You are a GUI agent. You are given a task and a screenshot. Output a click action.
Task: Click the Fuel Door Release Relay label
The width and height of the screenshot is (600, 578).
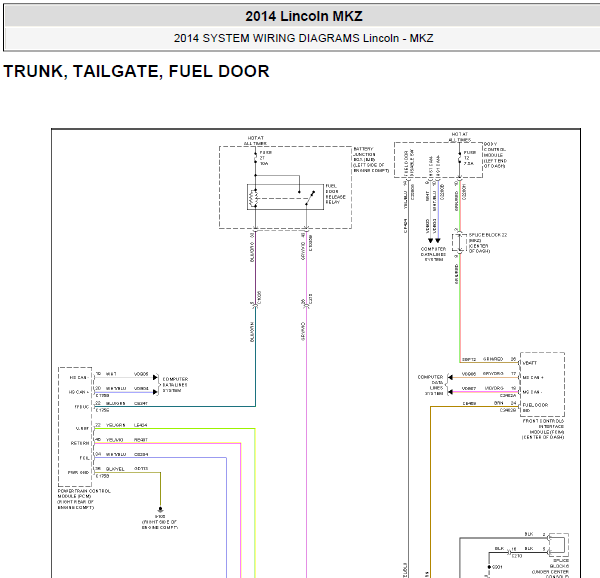[335, 194]
